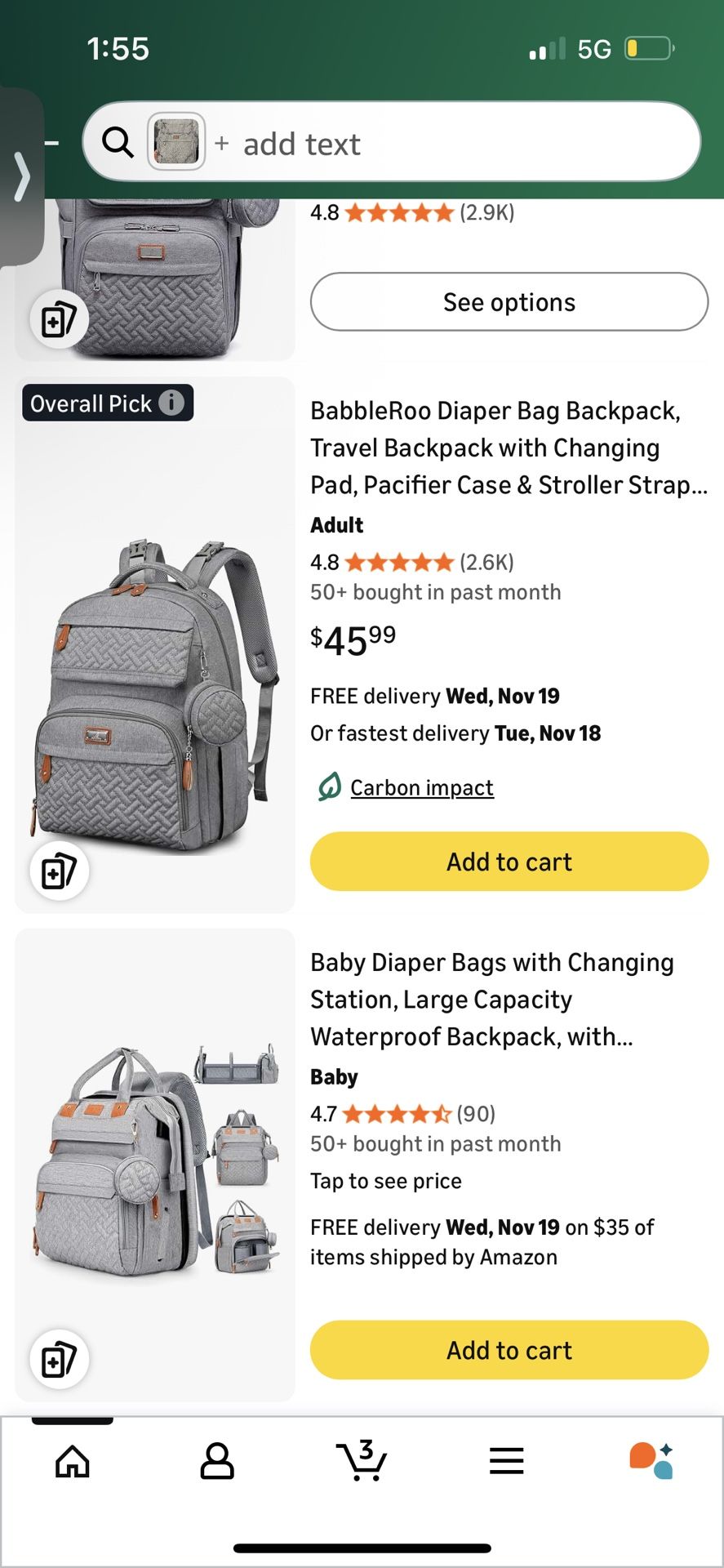724x1568 pixels.
Task: Tap Add to cart for the Baby Diaper Bags
Action: click(x=508, y=1350)
